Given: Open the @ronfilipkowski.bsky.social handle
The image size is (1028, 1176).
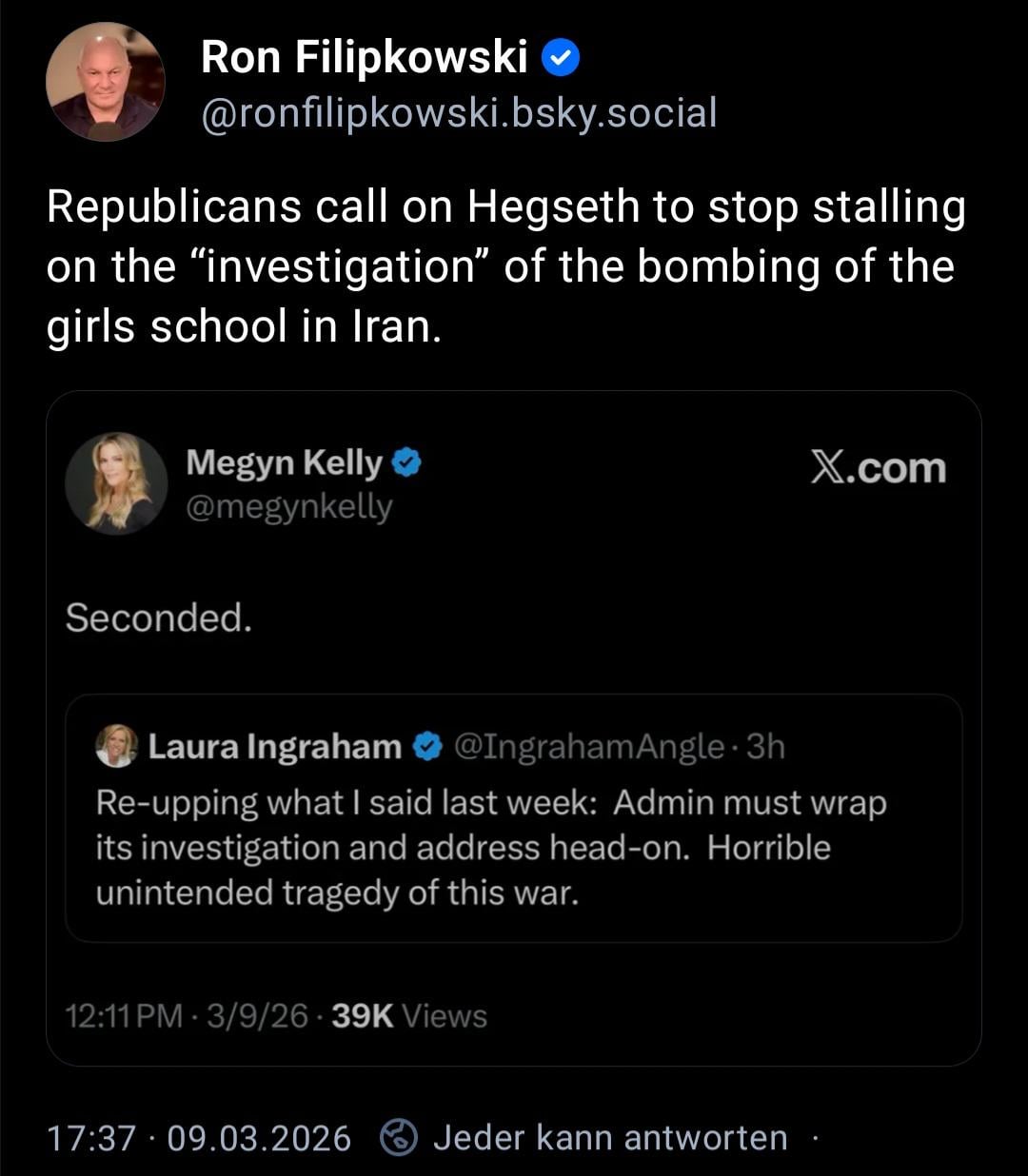Looking at the screenshot, I should [x=459, y=113].
